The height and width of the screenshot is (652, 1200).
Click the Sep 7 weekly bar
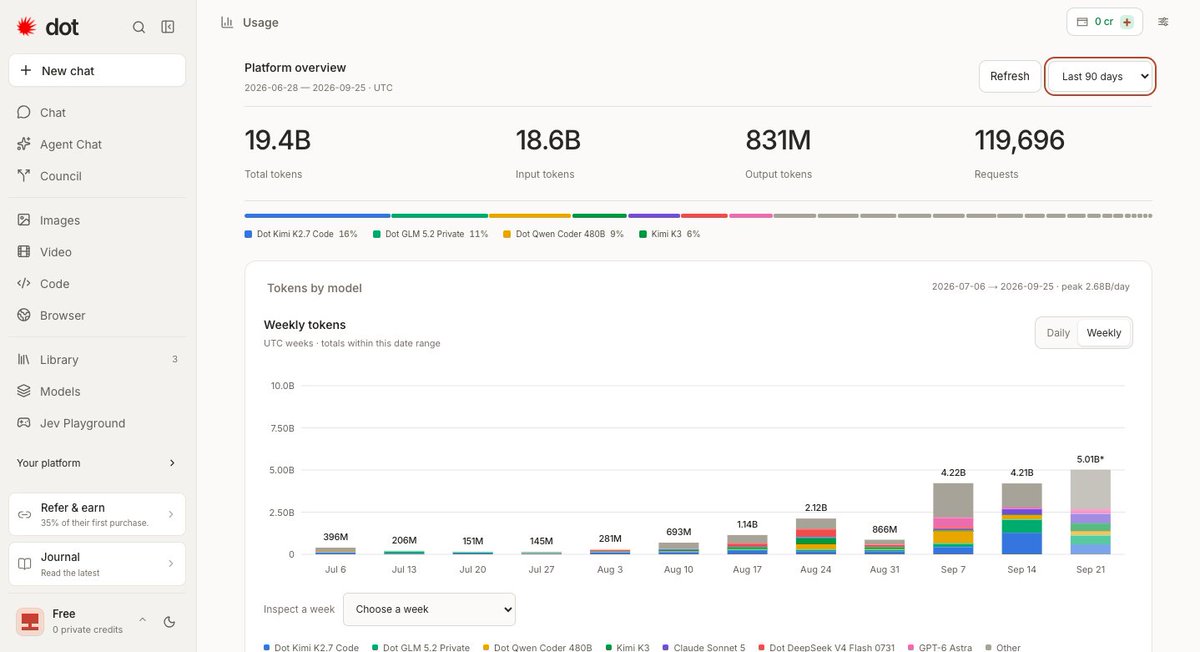coord(953,519)
